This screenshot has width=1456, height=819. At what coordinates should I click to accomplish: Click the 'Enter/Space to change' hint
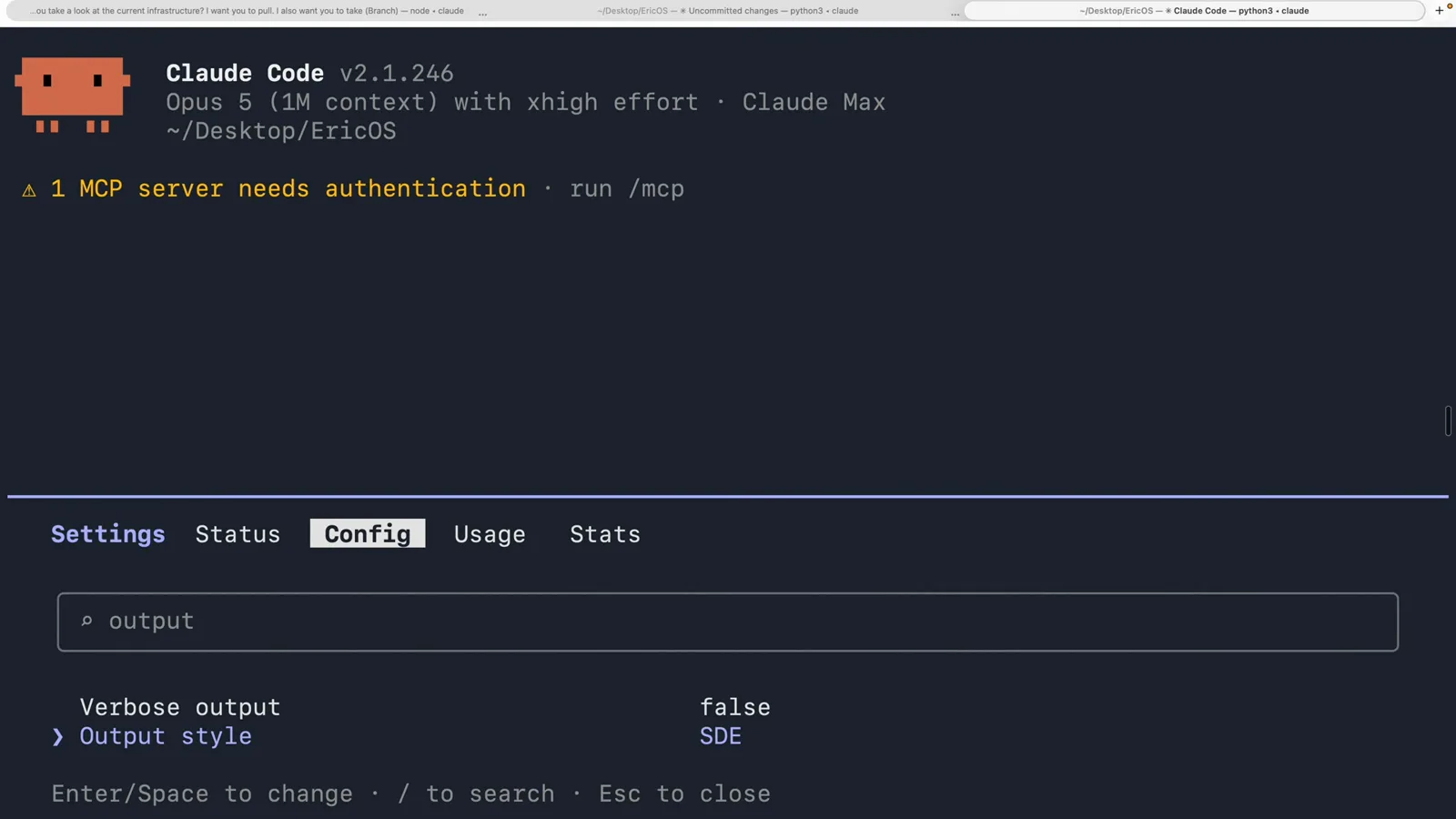[x=202, y=794]
